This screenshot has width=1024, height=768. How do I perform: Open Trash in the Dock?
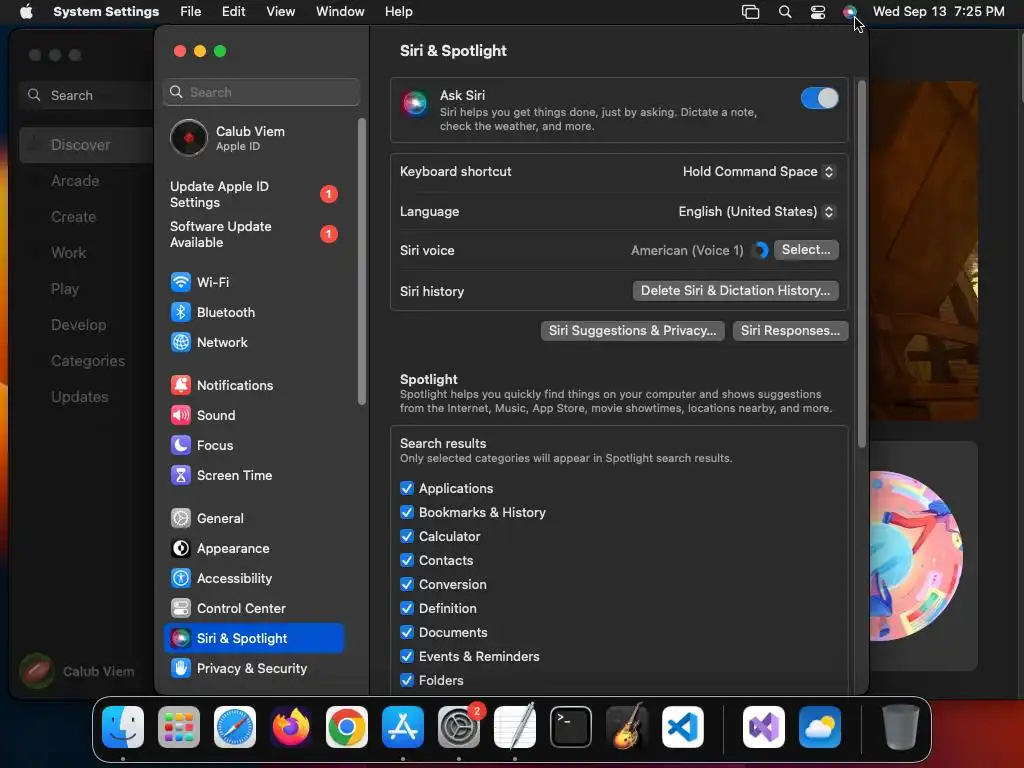click(x=901, y=727)
